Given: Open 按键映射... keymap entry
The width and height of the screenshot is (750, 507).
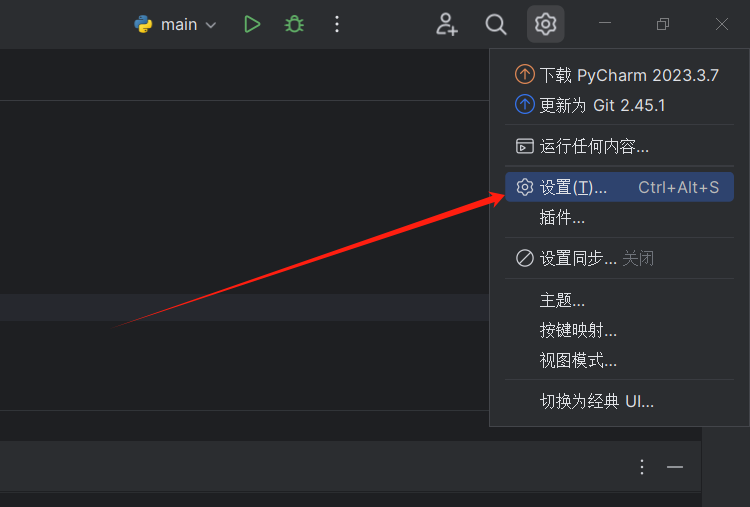Looking at the screenshot, I should (619, 330).
